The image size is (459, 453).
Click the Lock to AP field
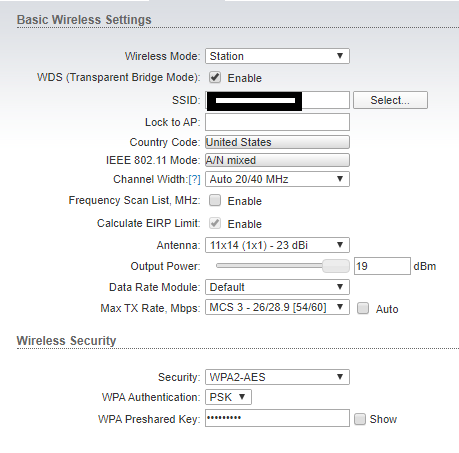click(x=277, y=122)
